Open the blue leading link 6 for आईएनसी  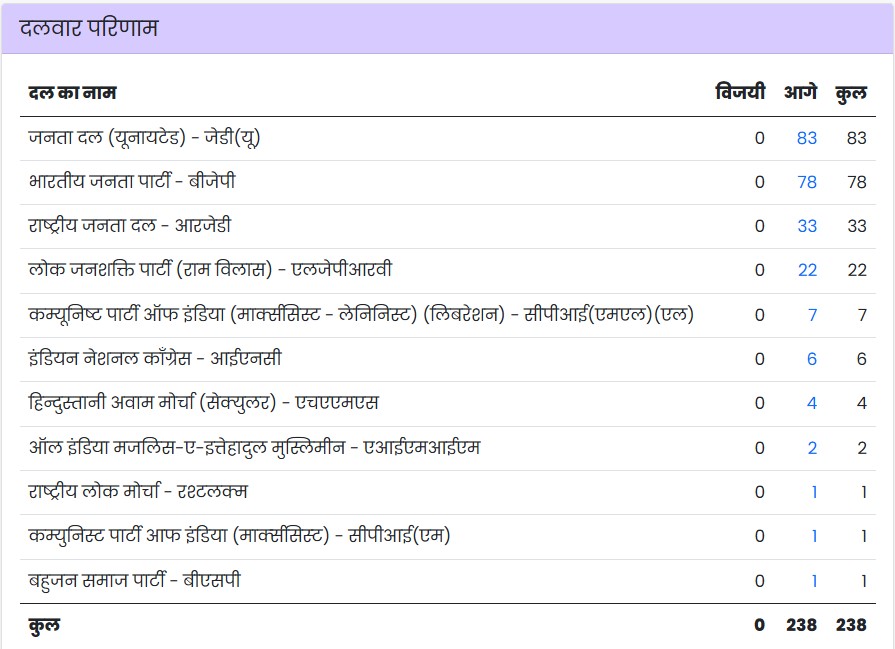pyautogui.click(x=812, y=359)
